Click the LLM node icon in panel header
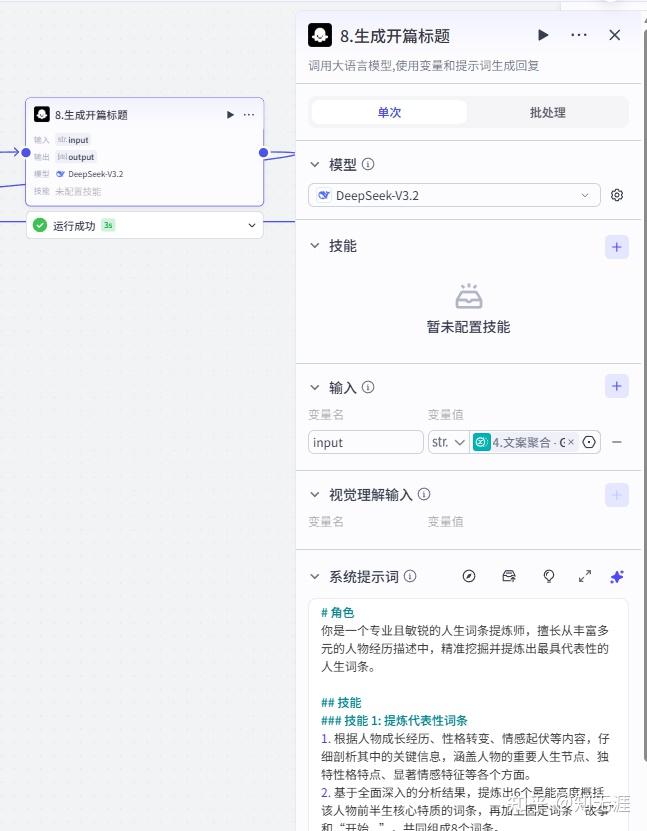This screenshot has width=647, height=831. click(x=320, y=36)
